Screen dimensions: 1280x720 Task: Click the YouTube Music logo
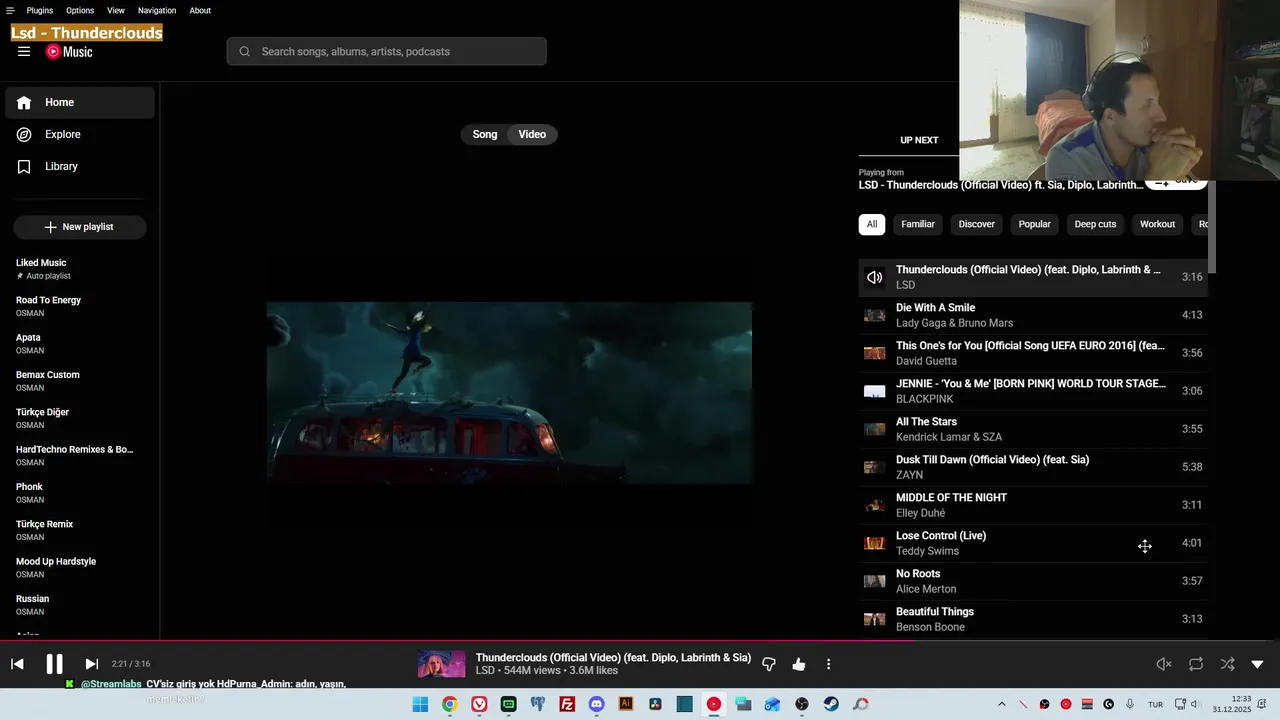point(69,52)
